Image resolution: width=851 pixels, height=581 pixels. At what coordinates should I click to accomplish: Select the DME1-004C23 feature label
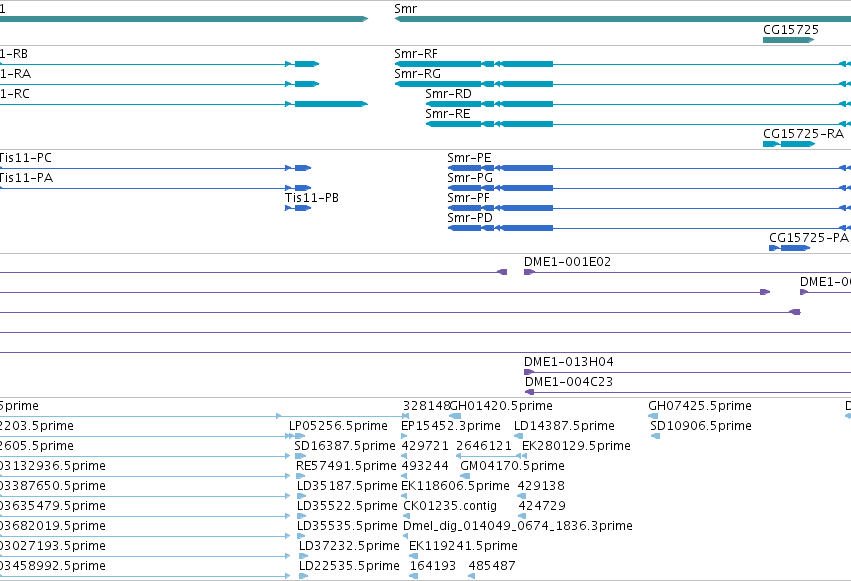point(569,382)
